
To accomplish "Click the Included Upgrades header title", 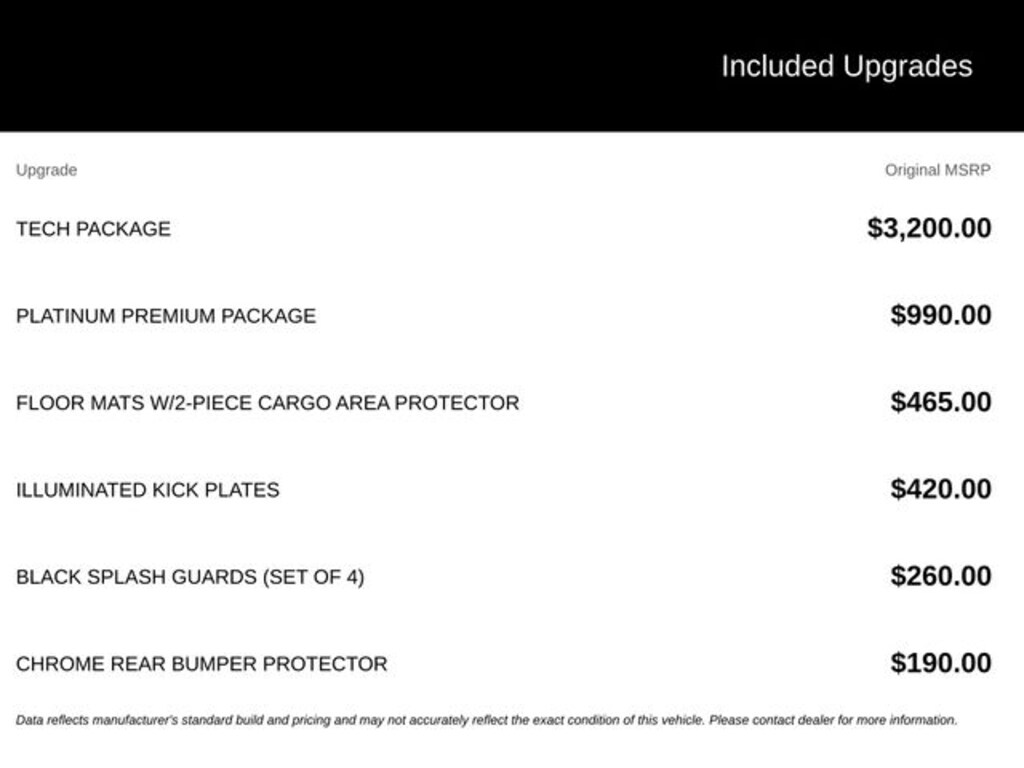I will coord(846,67).
